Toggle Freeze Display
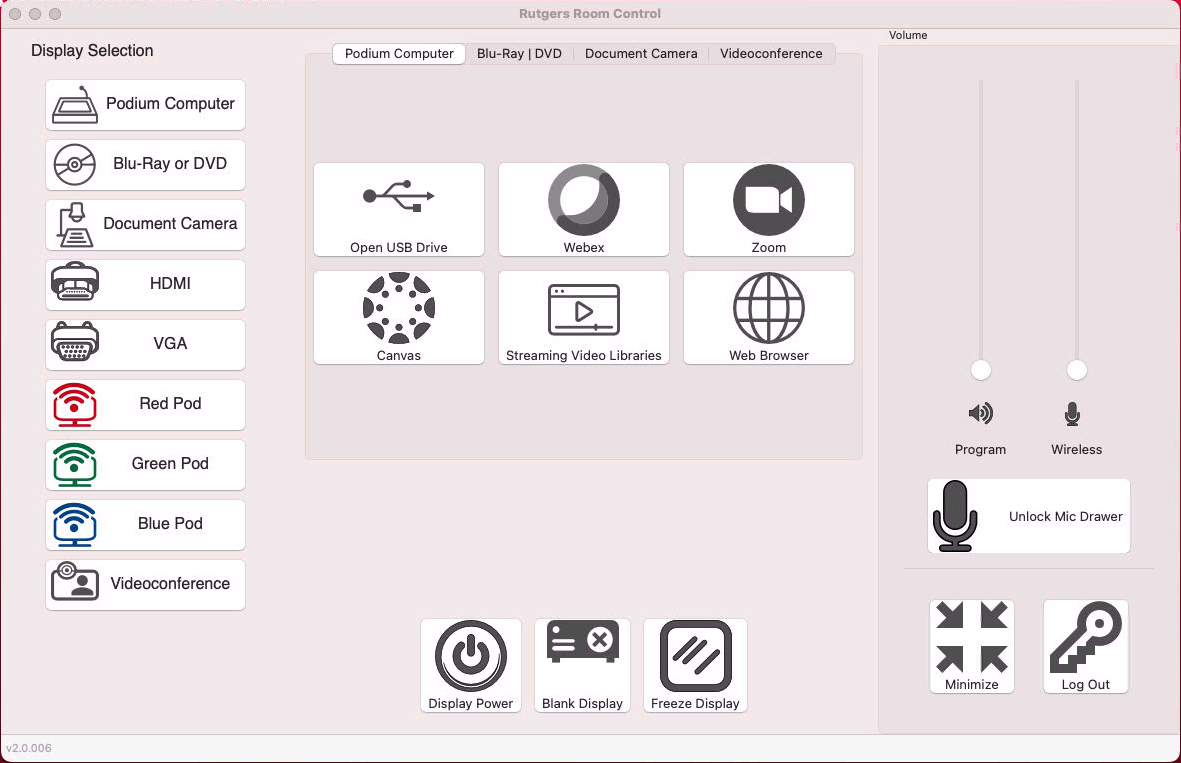 pyautogui.click(x=695, y=665)
